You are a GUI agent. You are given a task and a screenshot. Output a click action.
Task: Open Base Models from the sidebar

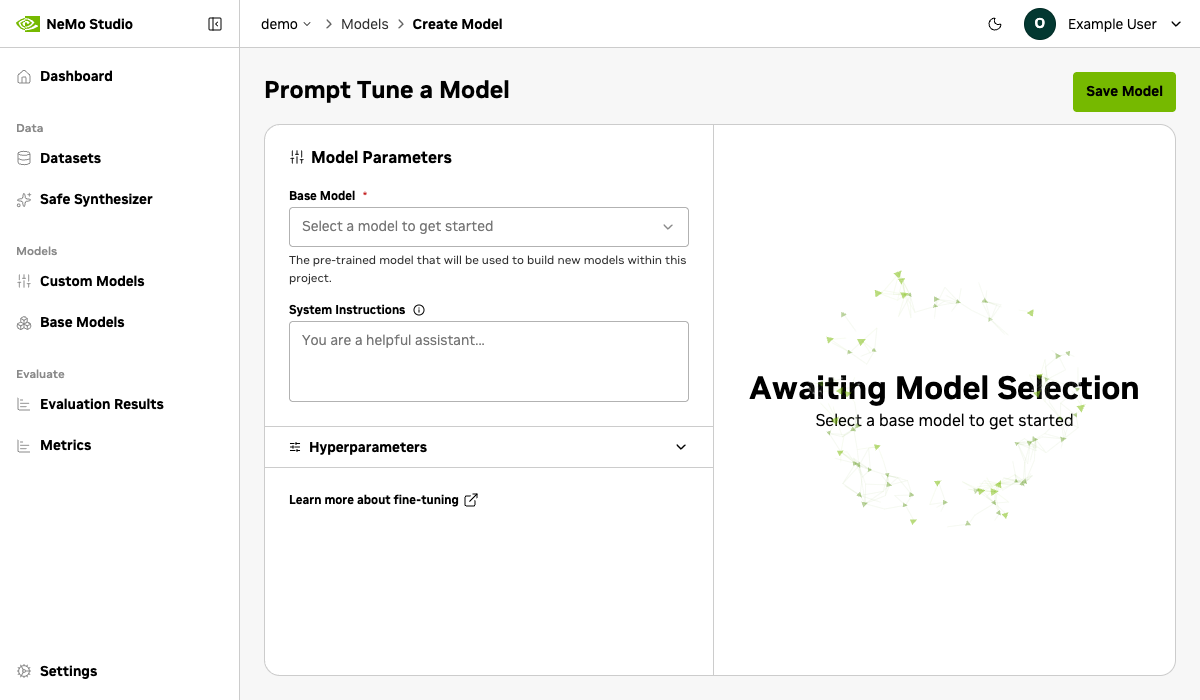[x=82, y=322]
